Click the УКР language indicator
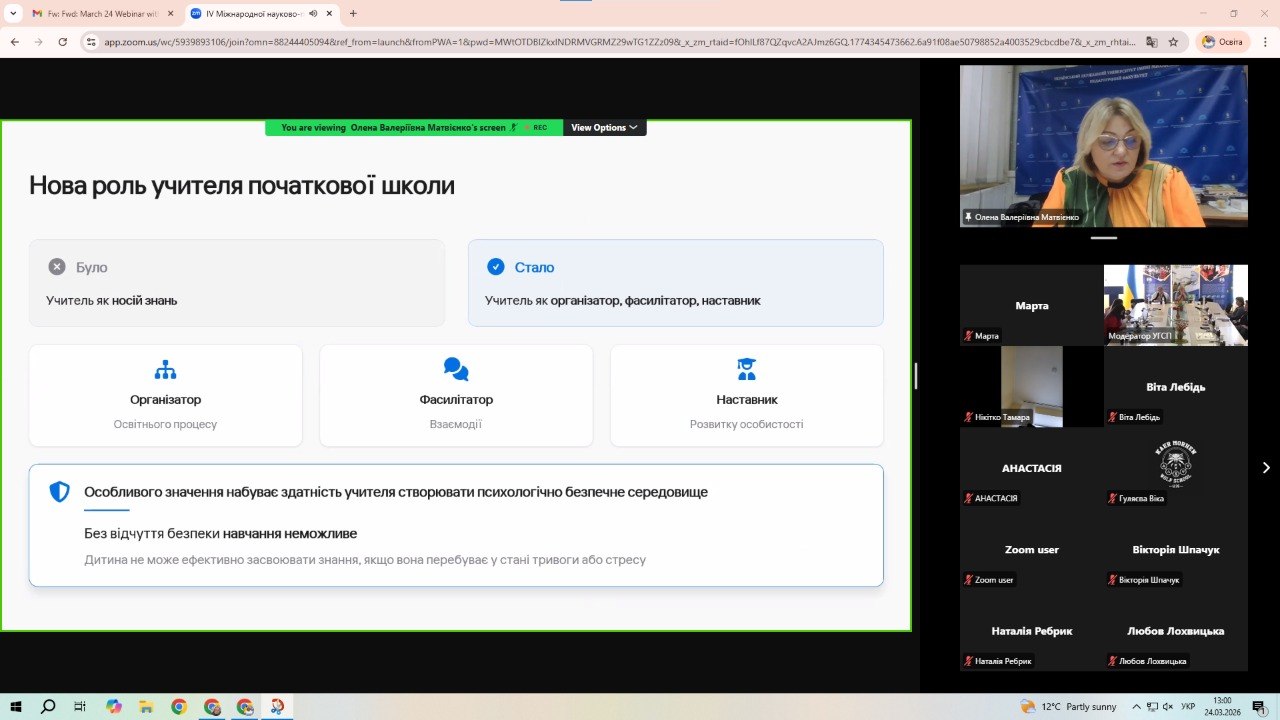This screenshot has width=1280, height=720. click(1188, 706)
